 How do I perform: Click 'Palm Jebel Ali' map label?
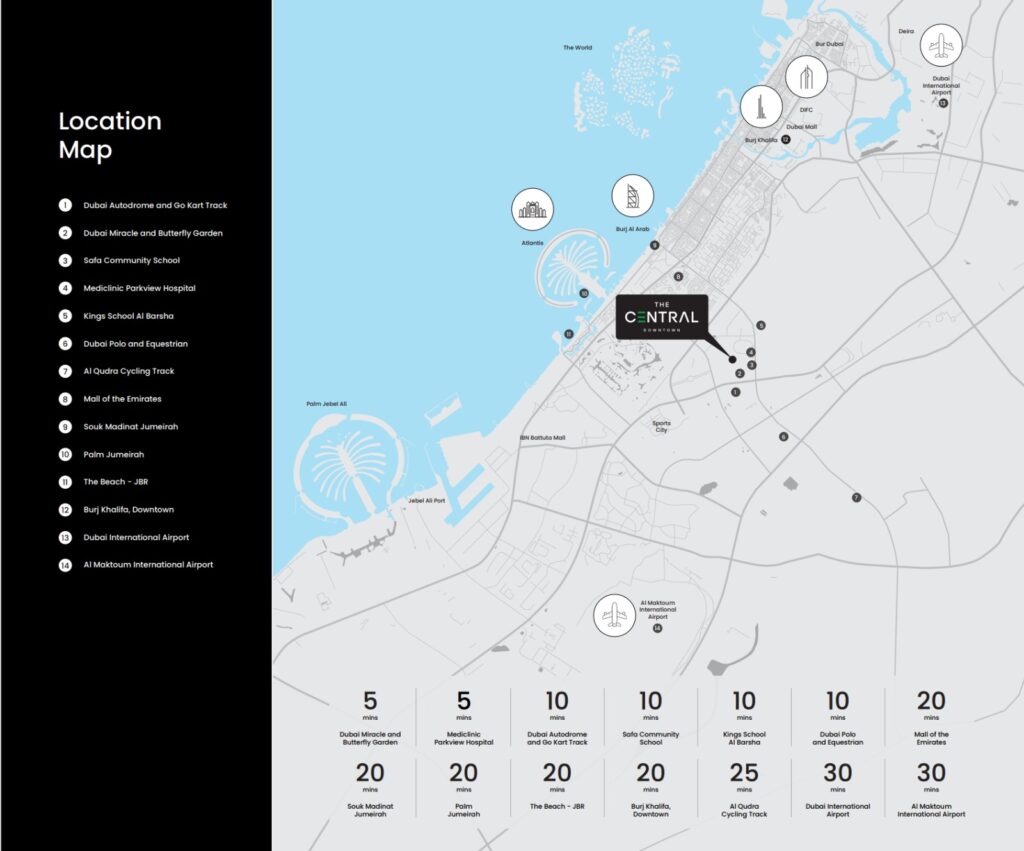point(327,404)
